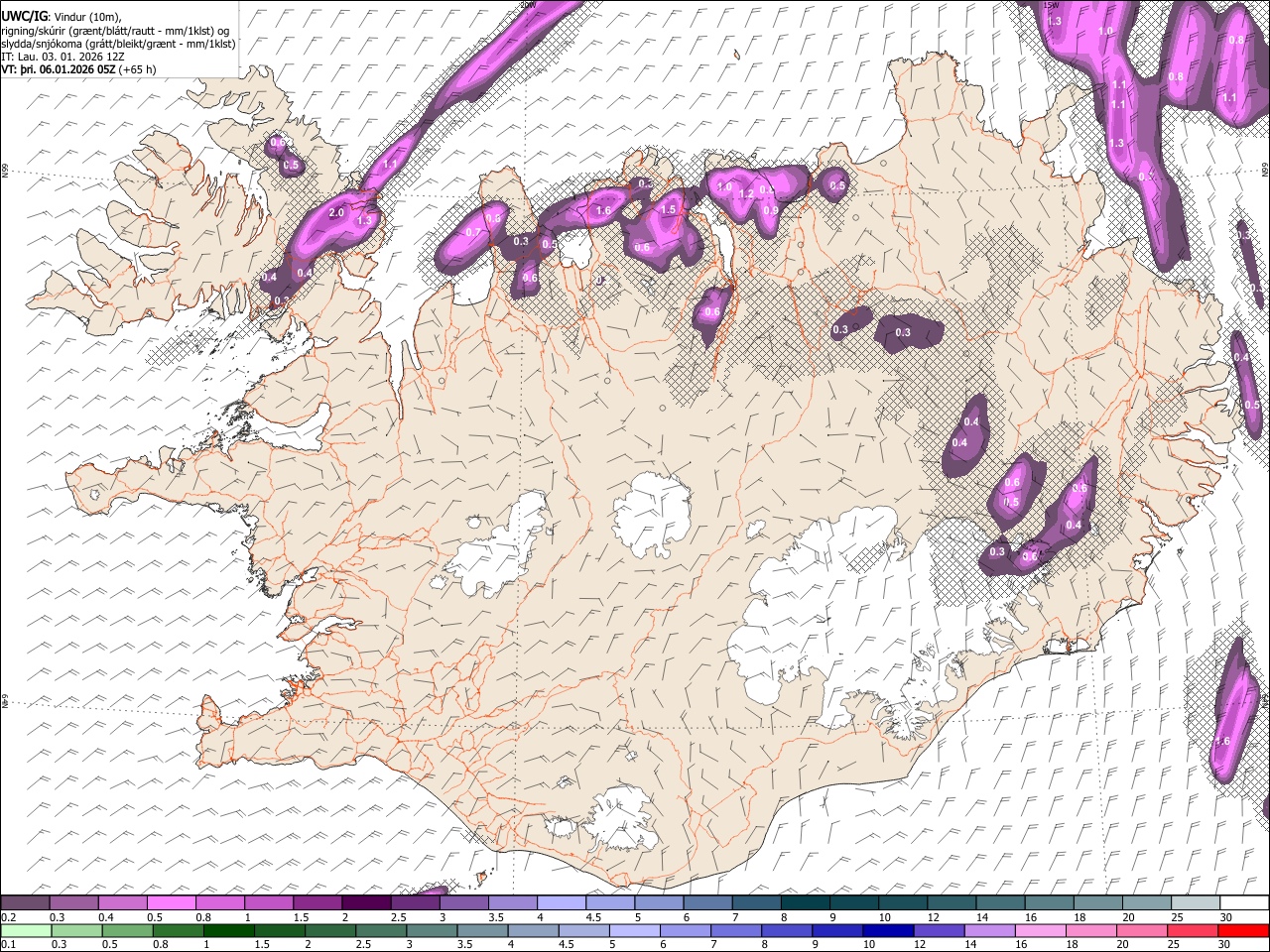Click the "2.0" snowfall value label
The height and width of the screenshot is (952, 1270).
coord(336,213)
